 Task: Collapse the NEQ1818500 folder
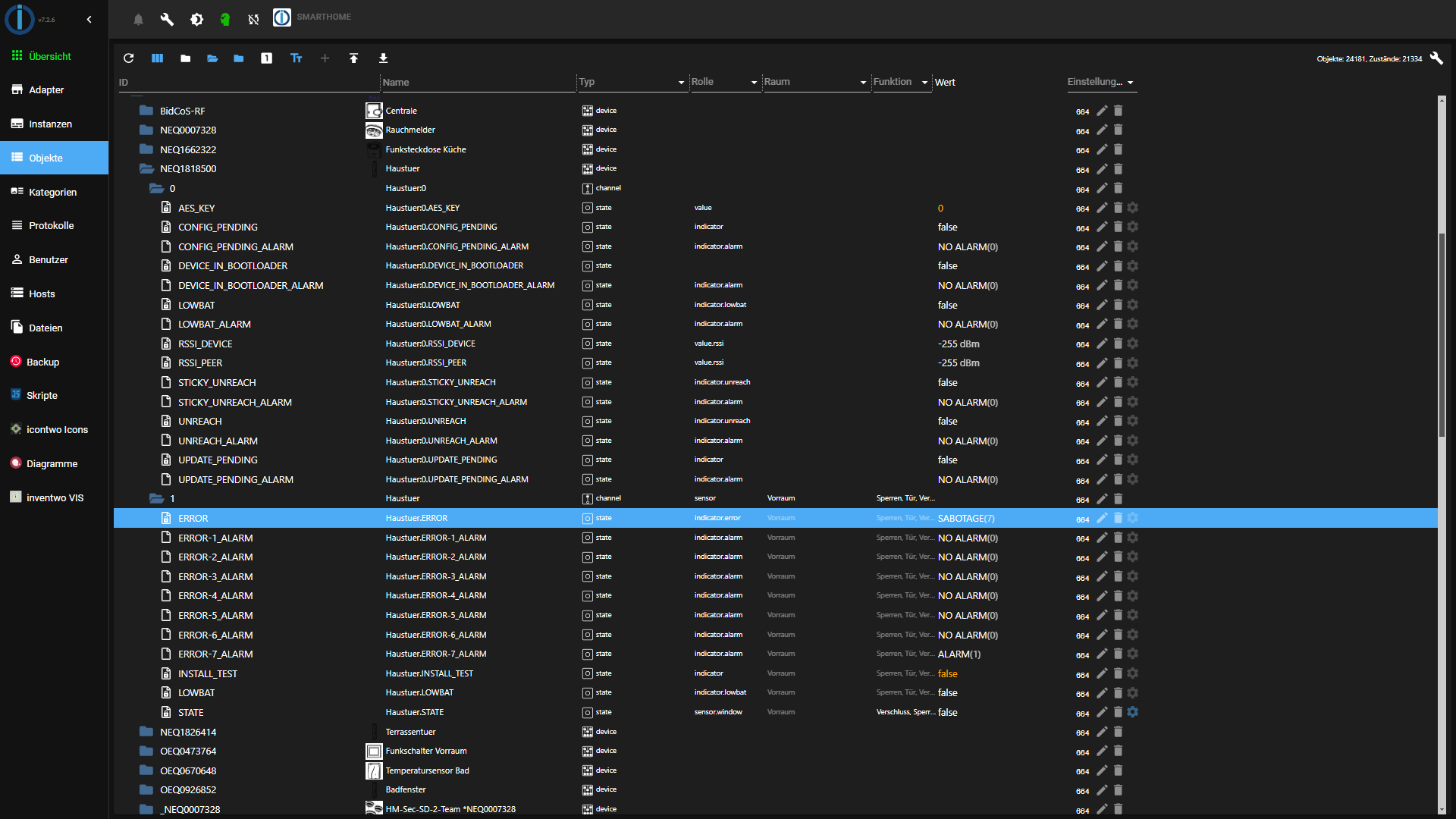tap(146, 168)
